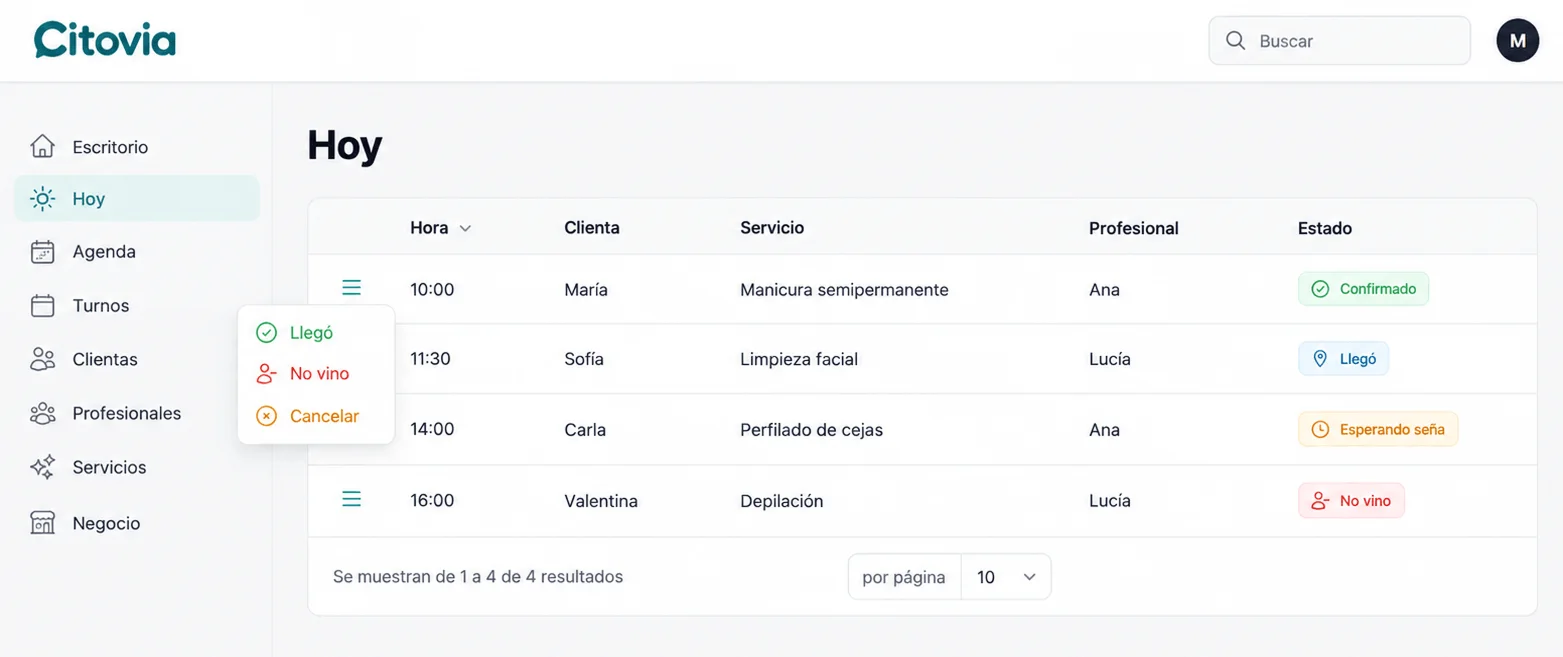Click Depilación service cell
Viewport: 1563px width, 657px height.
pyautogui.click(x=782, y=501)
